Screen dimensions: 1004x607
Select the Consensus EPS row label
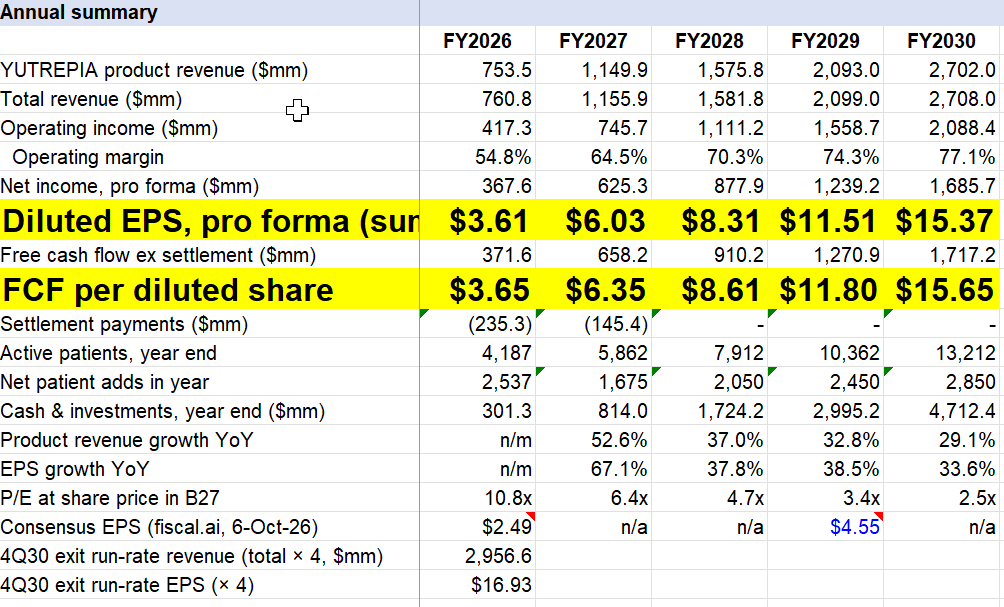pyautogui.click(x=209, y=526)
